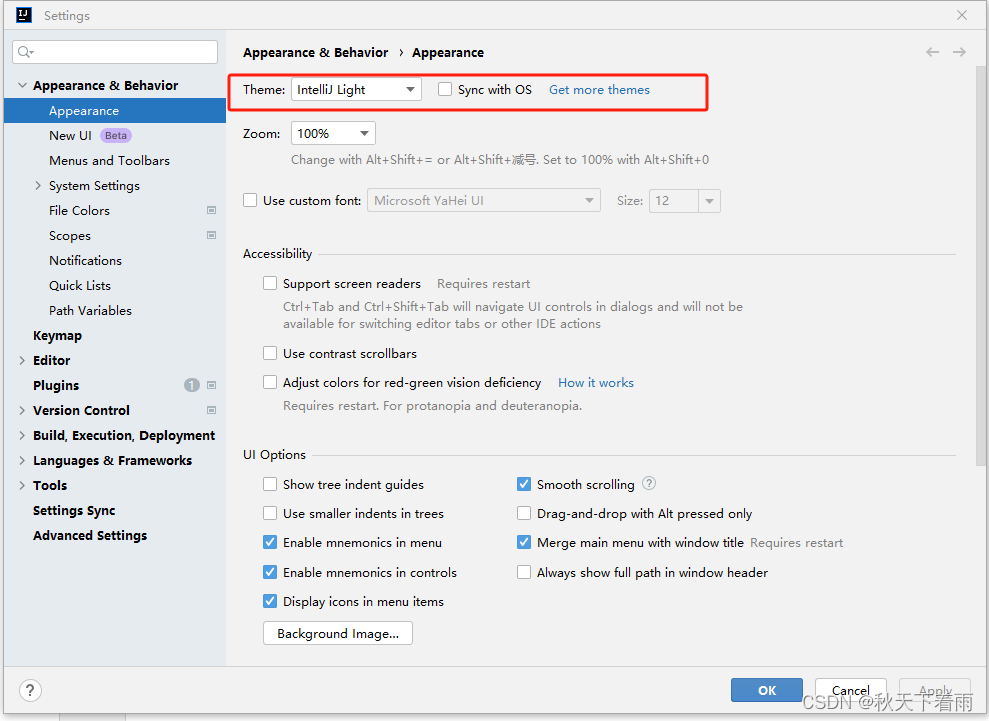
Task: Enable Drag-and-drop with Alt pressed only
Action: pyautogui.click(x=524, y=513)
